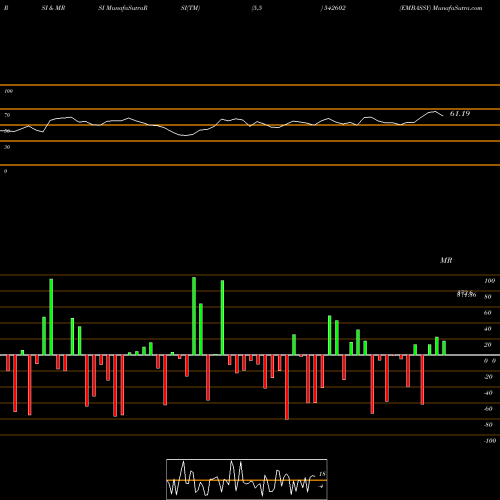Click the RSI axis label 30
This screenshot has width=500, height=500.
pyautogui.click(x=7, y=147)
